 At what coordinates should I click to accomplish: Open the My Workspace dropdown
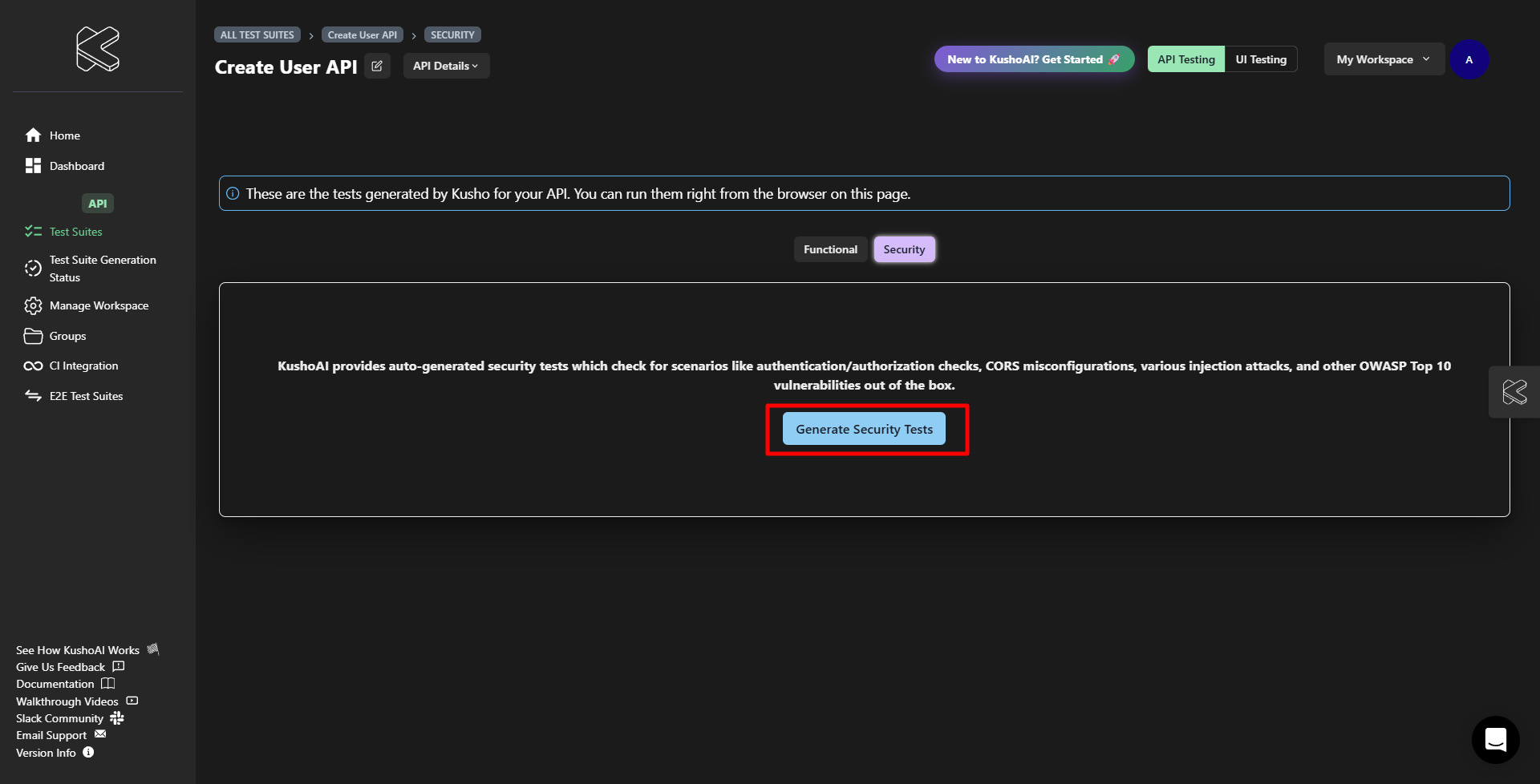click(1383, 59)
